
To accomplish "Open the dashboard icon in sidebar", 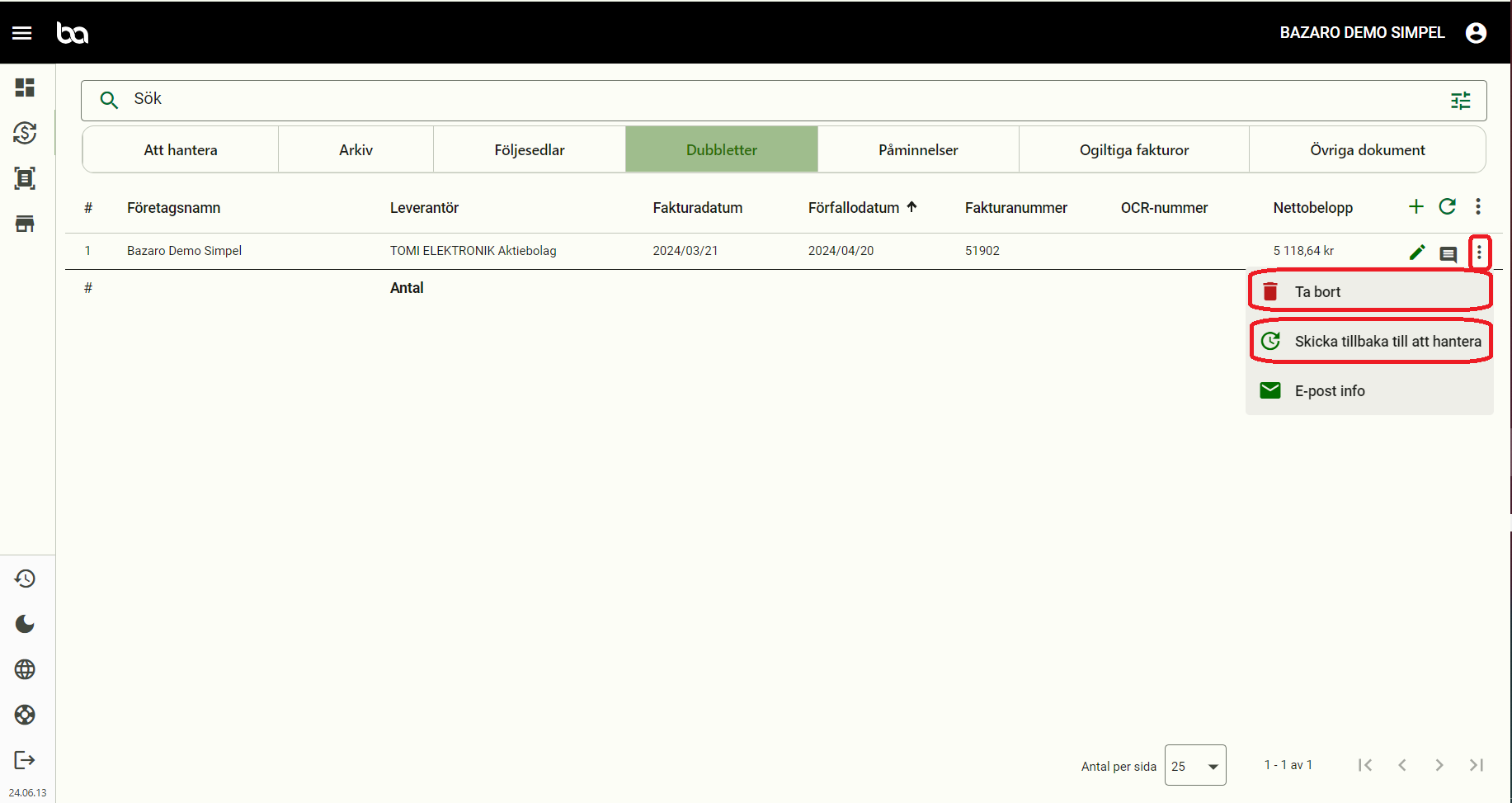I will point(25,87).
